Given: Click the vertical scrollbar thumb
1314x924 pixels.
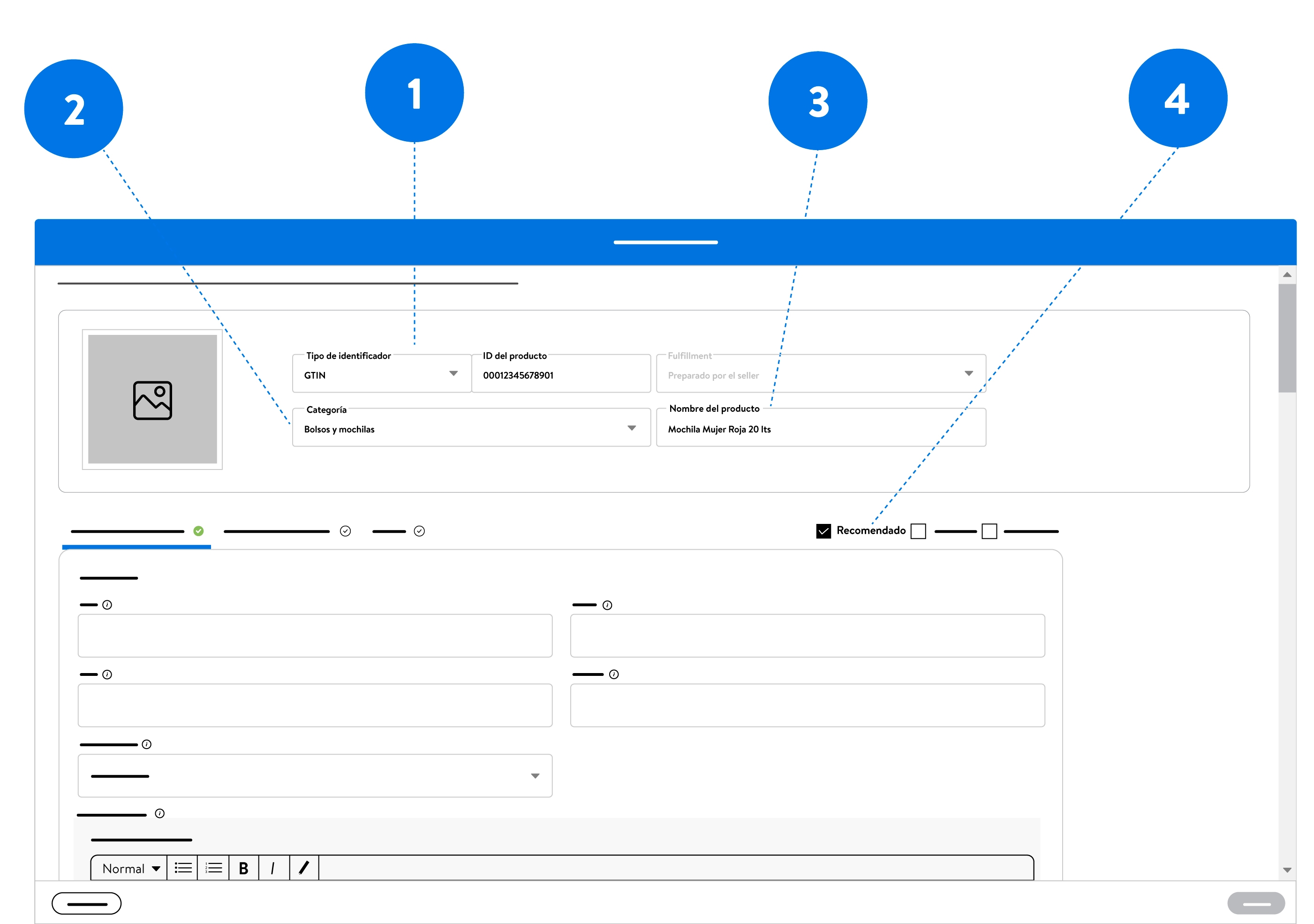Looking at the screenshot, I should [1287, 338].
